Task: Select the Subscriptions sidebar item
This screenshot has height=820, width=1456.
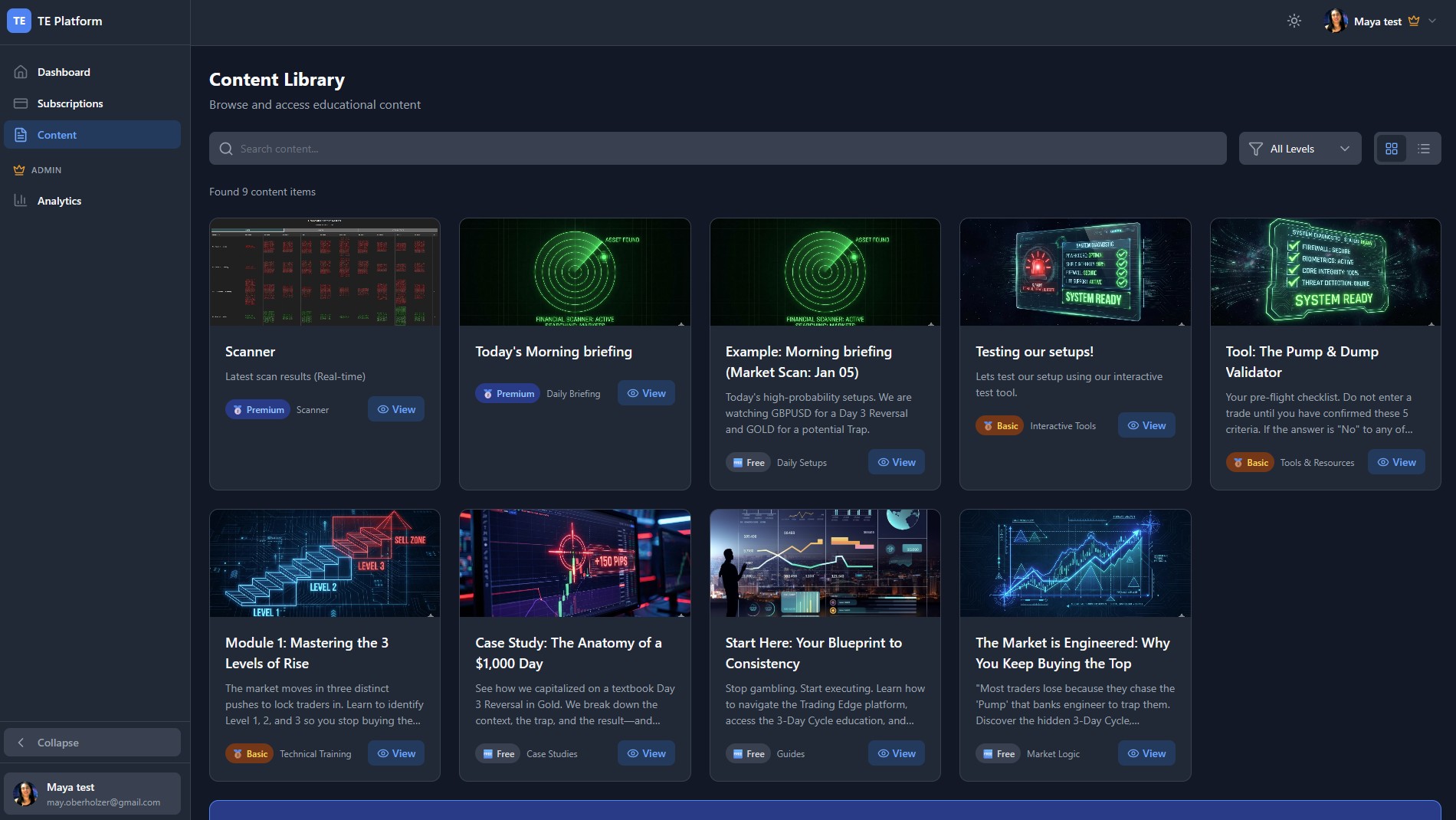Action: [71, 103]
